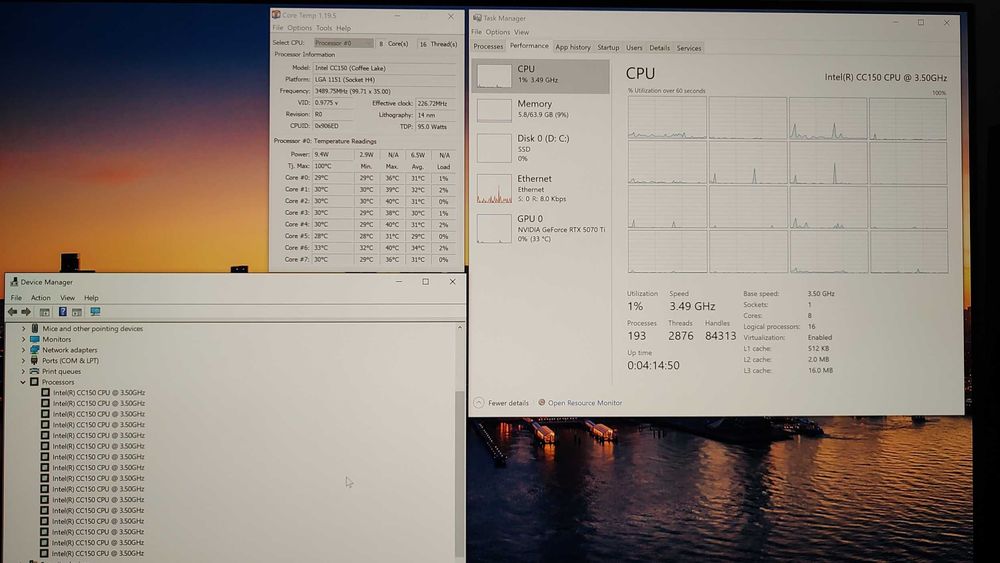
Task: Select the Memory thumbnail in Task Manager
Action: 494,110
